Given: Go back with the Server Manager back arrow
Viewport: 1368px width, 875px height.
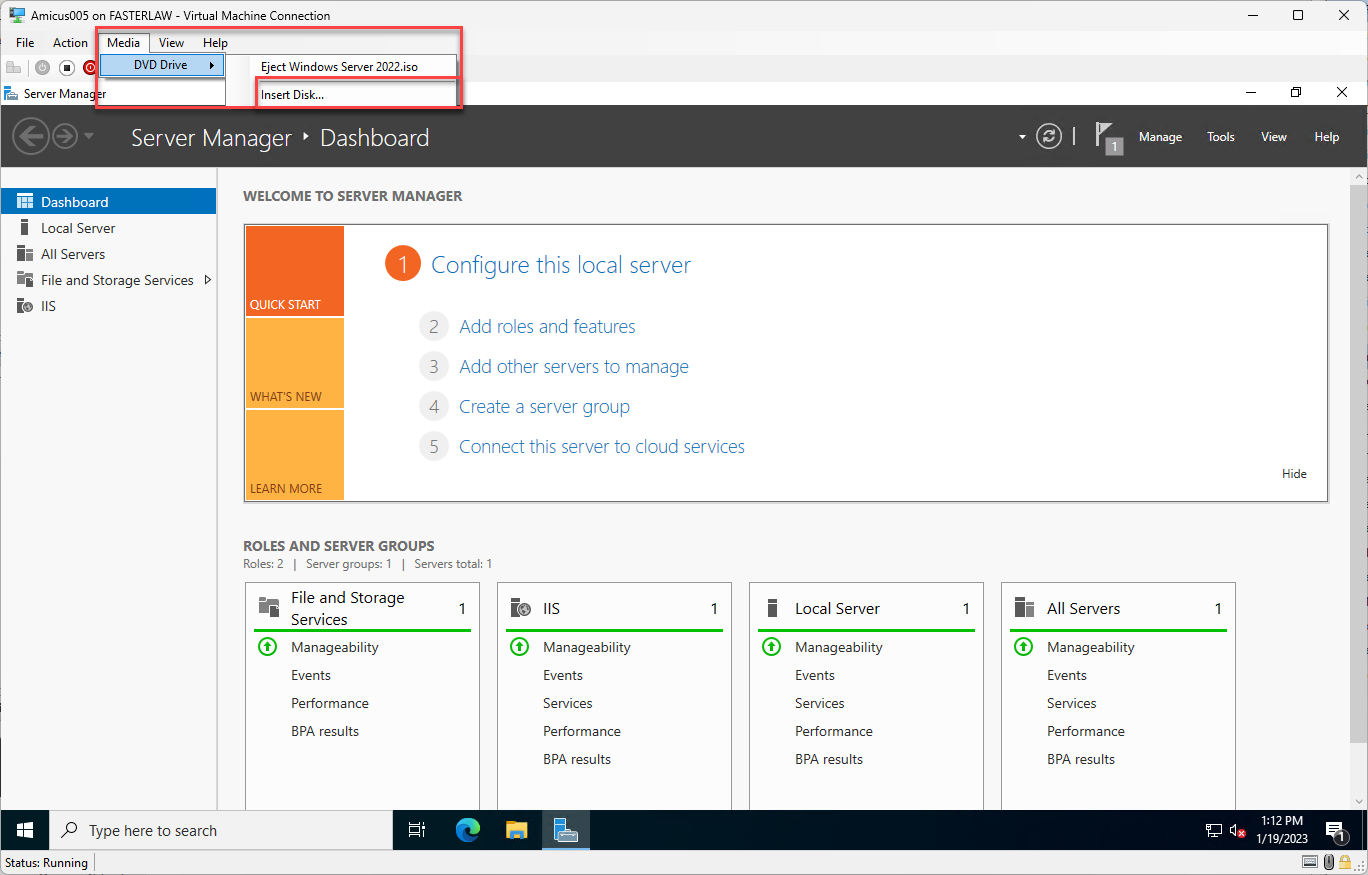Looking at the screenshot, I should [31, 136].
